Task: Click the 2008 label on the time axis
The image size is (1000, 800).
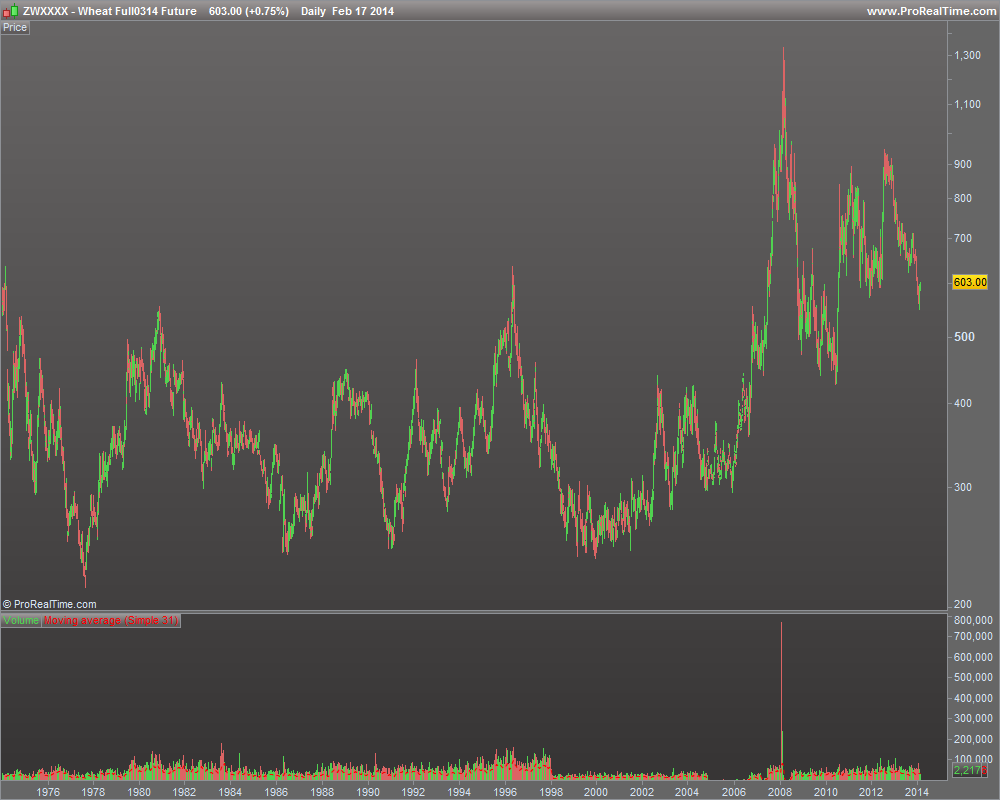Action: pyautogui.click(x=780, y=791)
